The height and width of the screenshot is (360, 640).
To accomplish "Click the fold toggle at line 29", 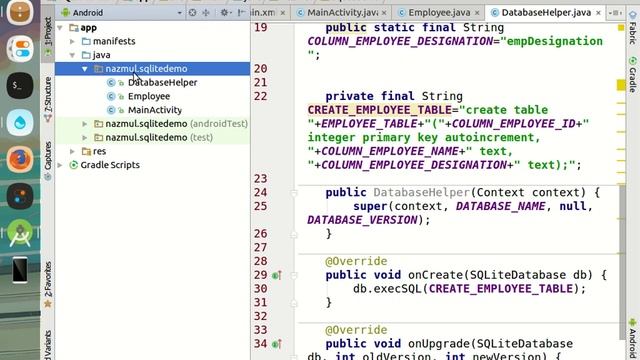I will point(294,276).
